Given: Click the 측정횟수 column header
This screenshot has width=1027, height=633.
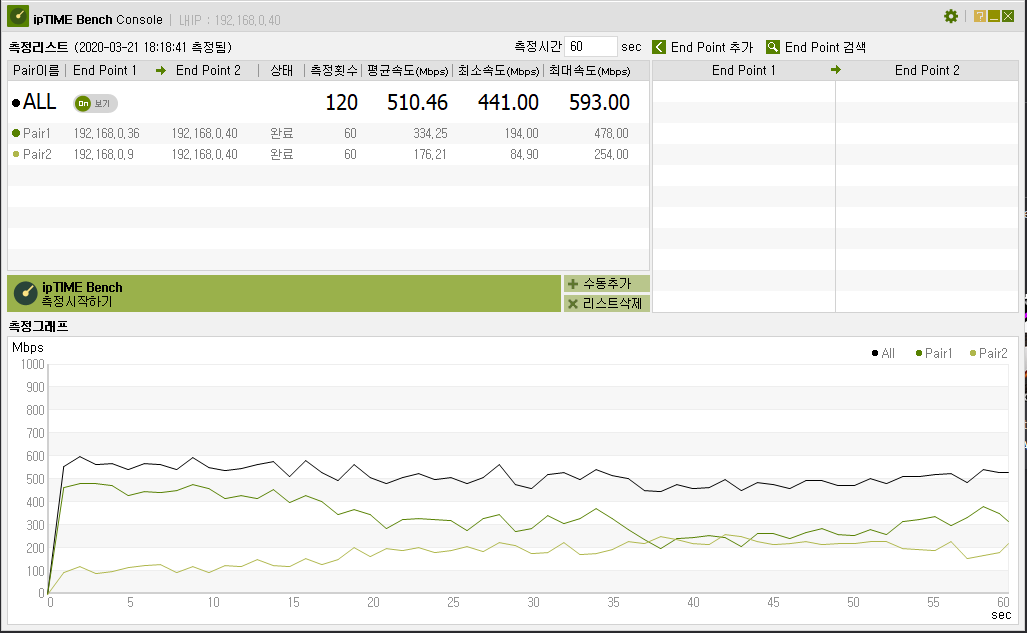Looking at the screenshot, I should [x=334, y=70].
